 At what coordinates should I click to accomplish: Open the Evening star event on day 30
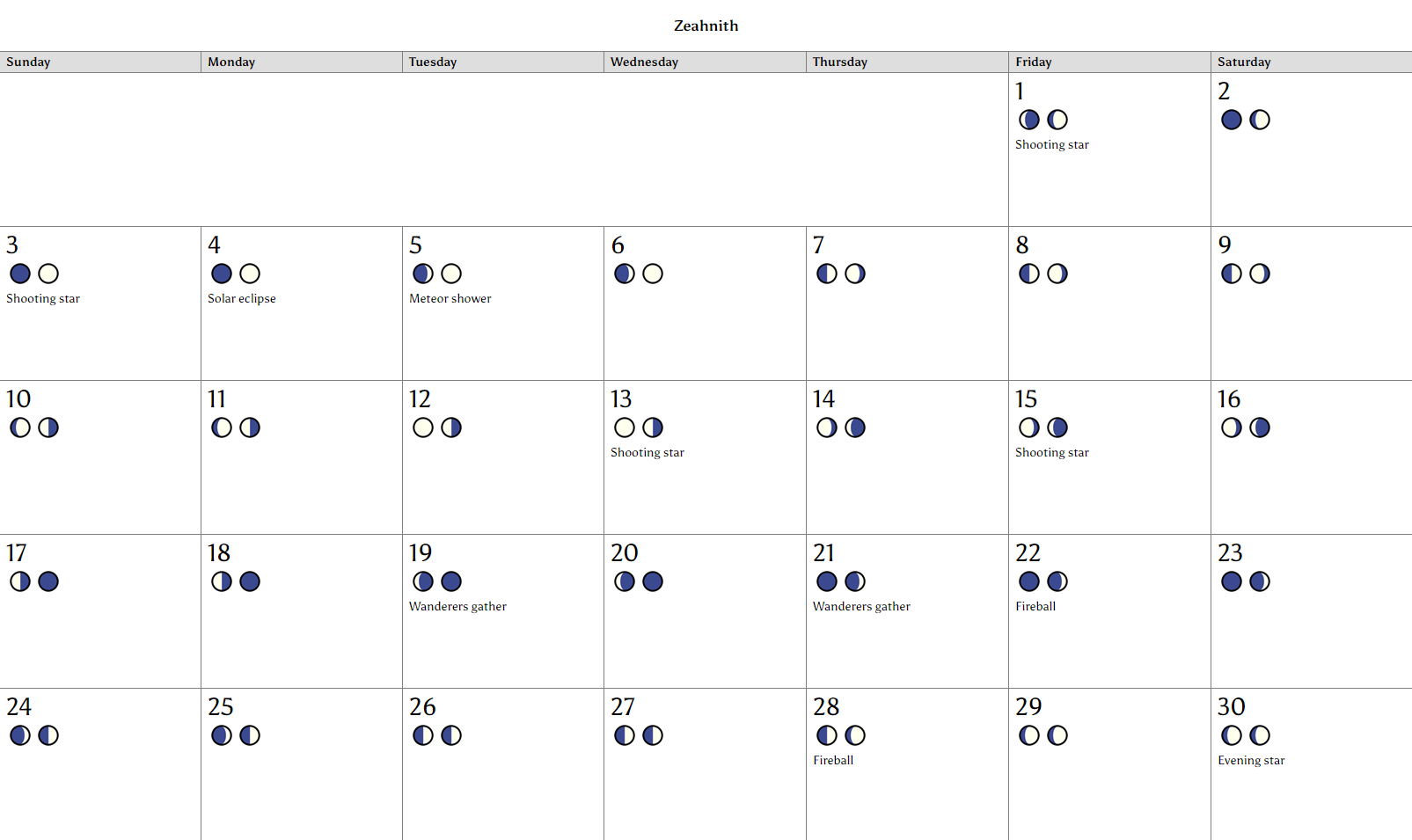pos(1251,760)
